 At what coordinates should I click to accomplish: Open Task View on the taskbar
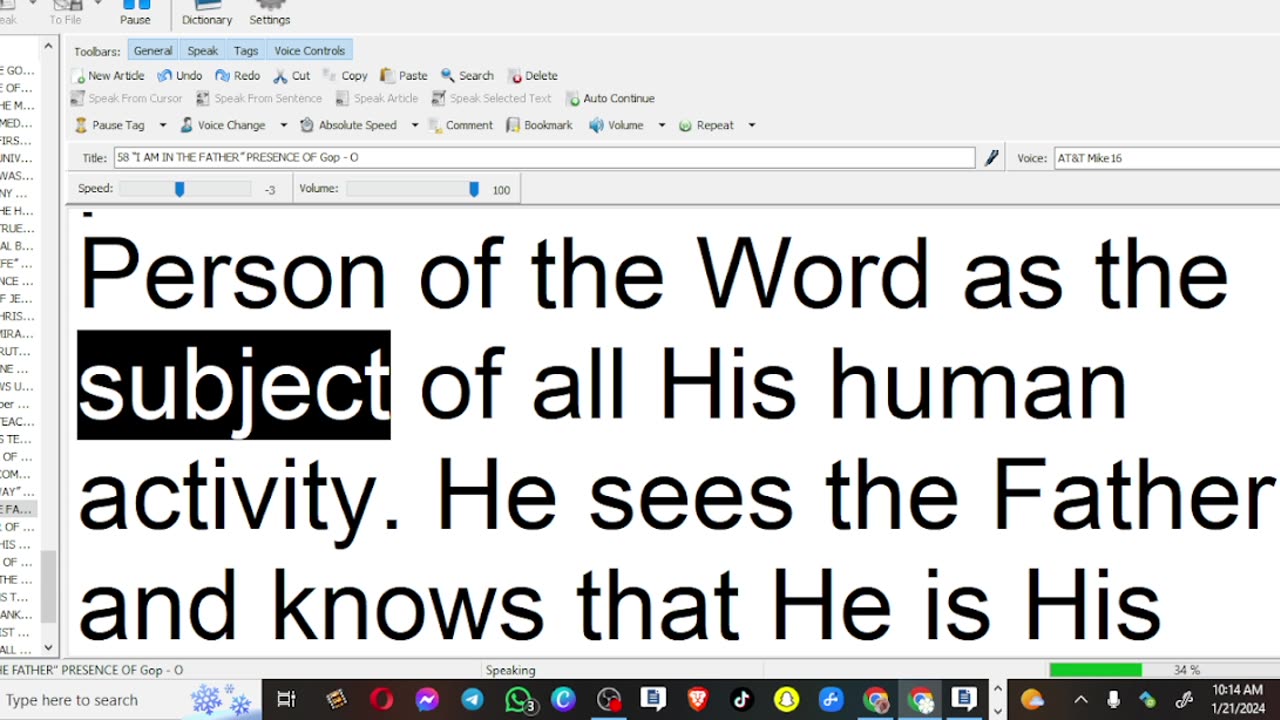[286, 700]
